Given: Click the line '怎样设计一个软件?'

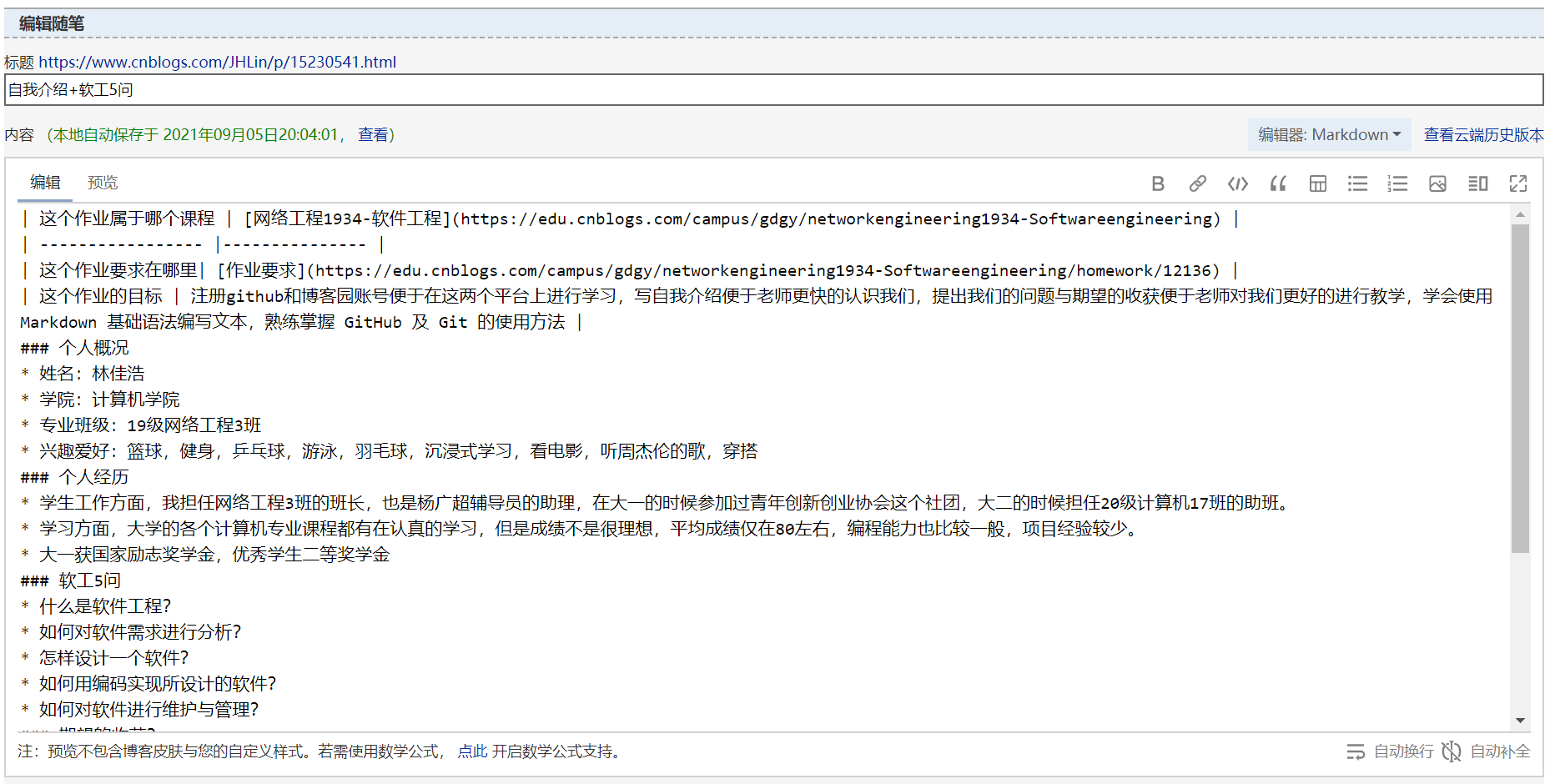Looking at the screenshot, I should coord(104,658).
